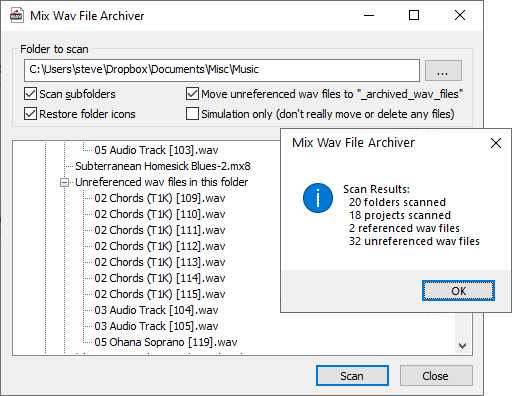Select Subterranean Homesick Blues-2.mx8 item
The image size is (512, 396).
pyautogui.click(x=163, y=166)
